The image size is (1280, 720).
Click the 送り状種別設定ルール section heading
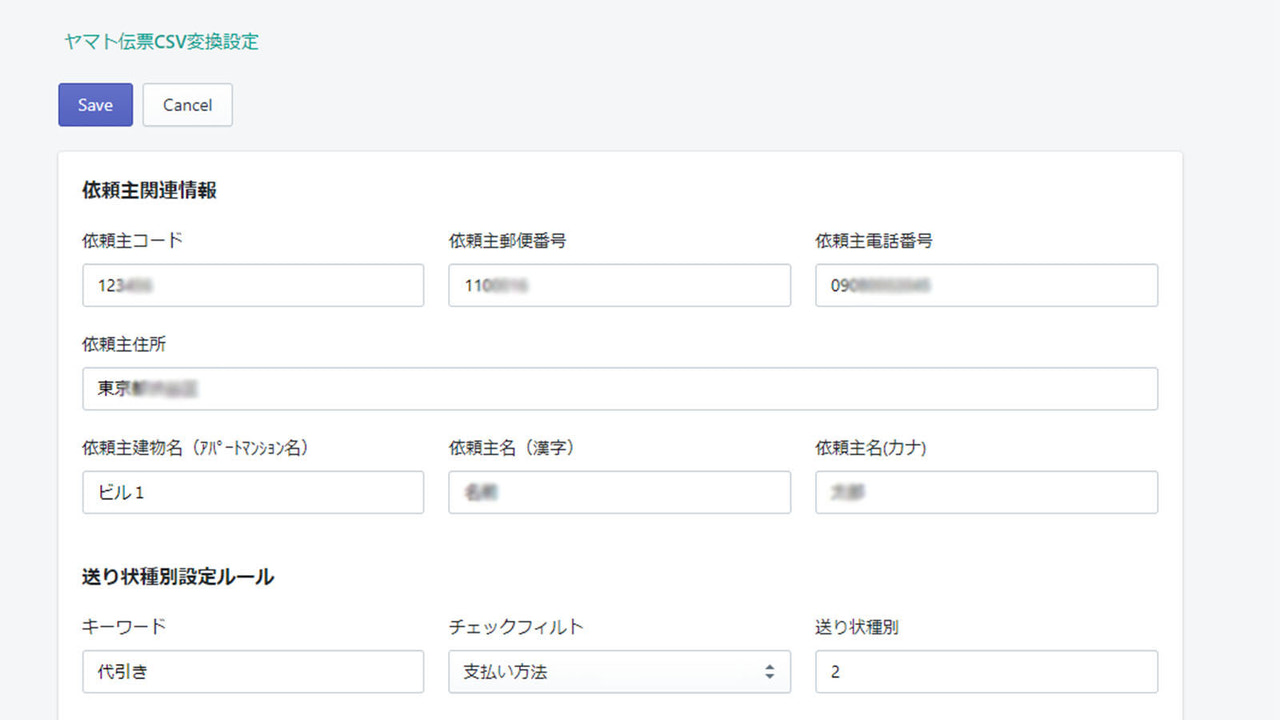175,576
